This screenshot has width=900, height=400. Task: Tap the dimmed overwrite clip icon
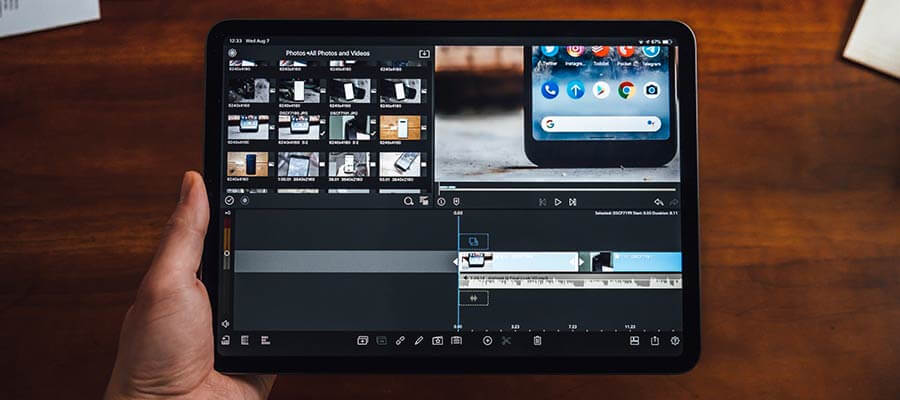click(x=381, y=340)
